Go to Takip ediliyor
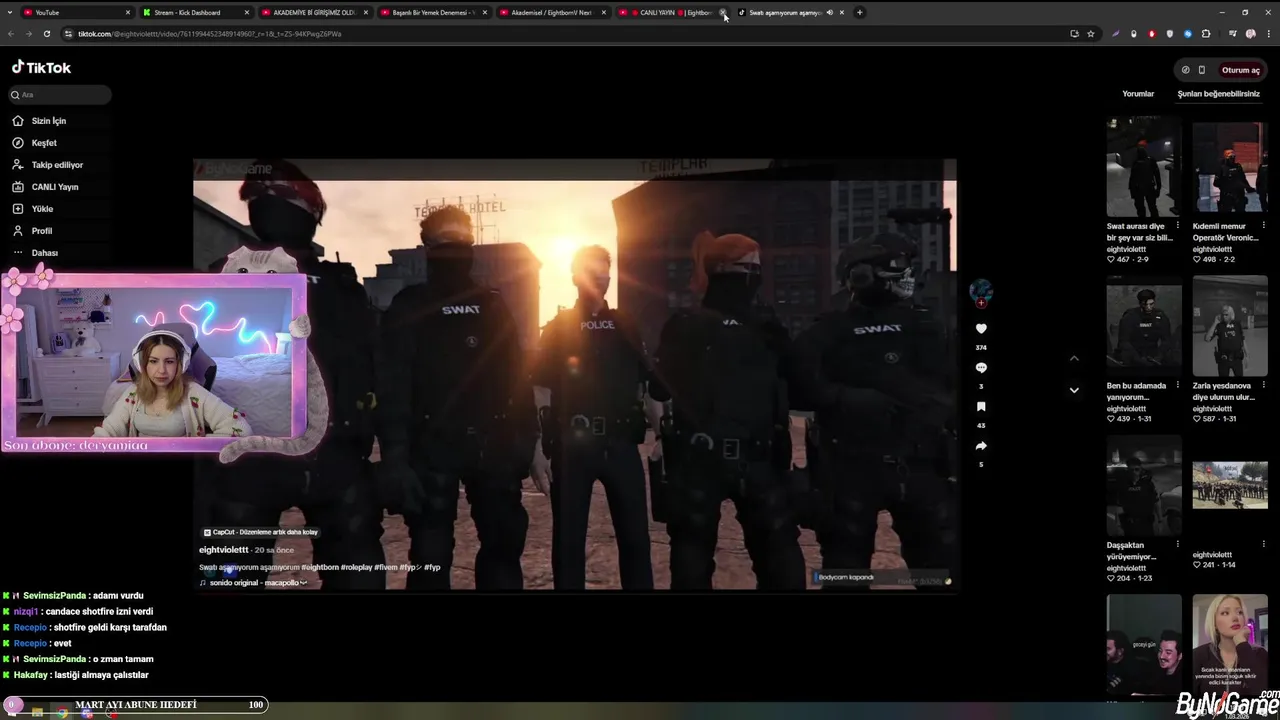Screen dimensions: 1280x720 (57, 165)
